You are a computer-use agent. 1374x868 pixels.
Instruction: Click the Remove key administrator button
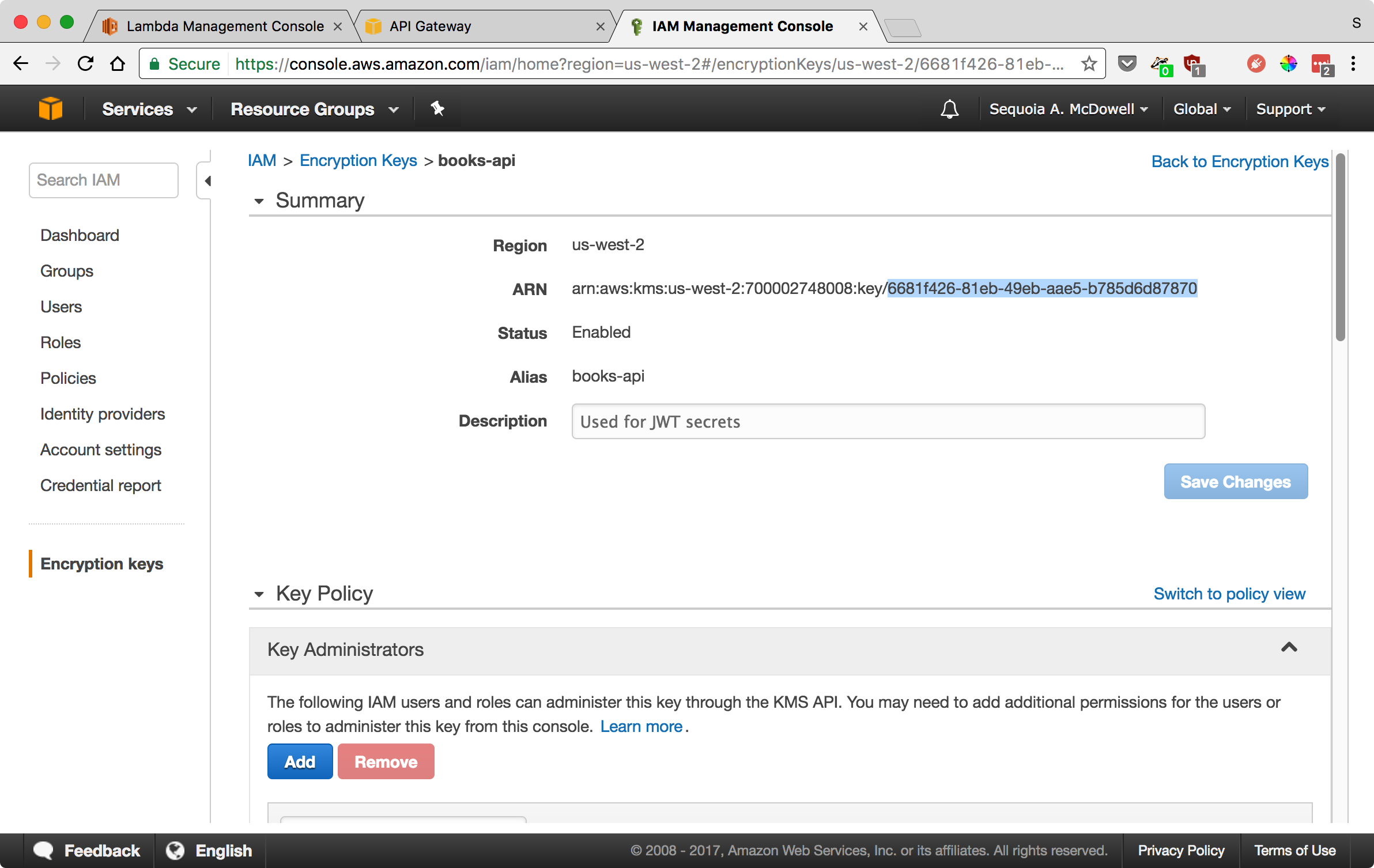(386, 761)
